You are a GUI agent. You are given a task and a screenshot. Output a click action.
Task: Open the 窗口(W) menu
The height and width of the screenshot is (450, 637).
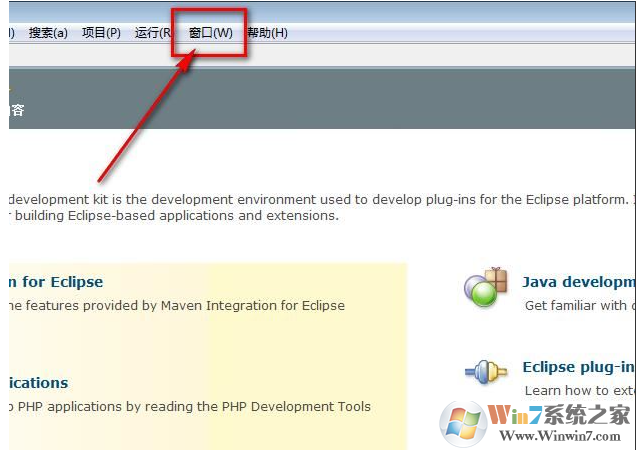[210, 33]
